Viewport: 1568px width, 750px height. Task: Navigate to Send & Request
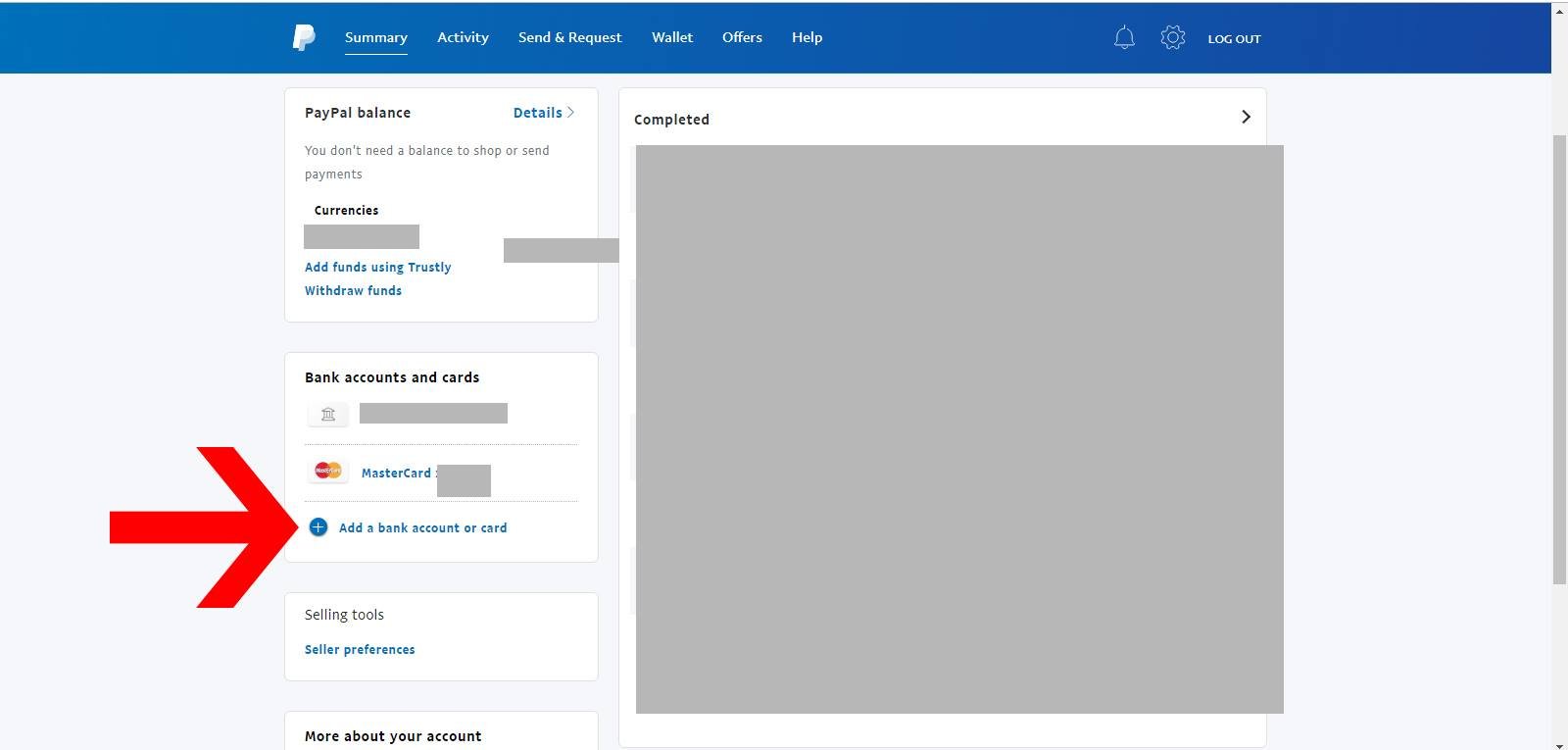tap(569, 37)
